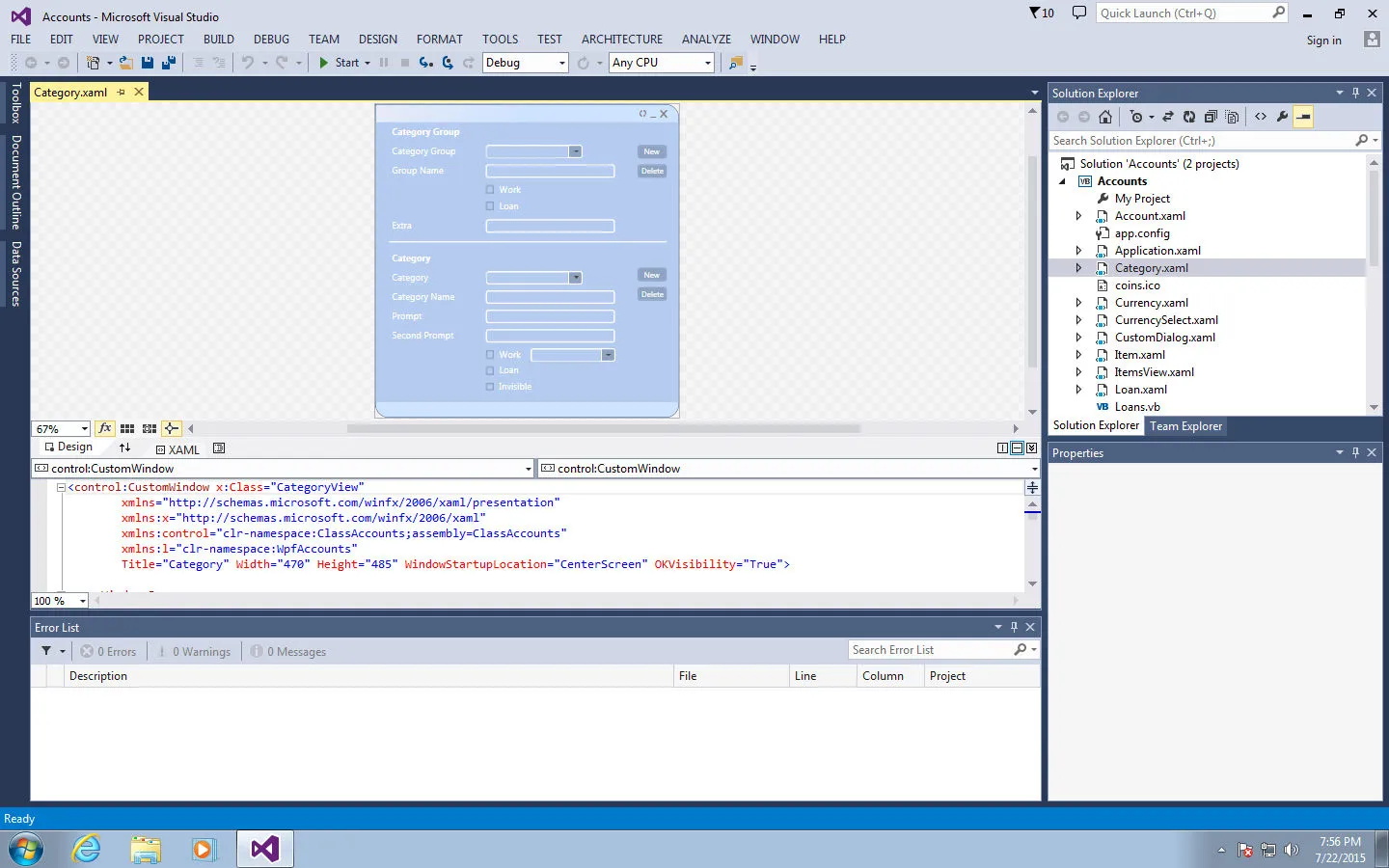Open the designer zoom 67% dropdown

[84, 429]
